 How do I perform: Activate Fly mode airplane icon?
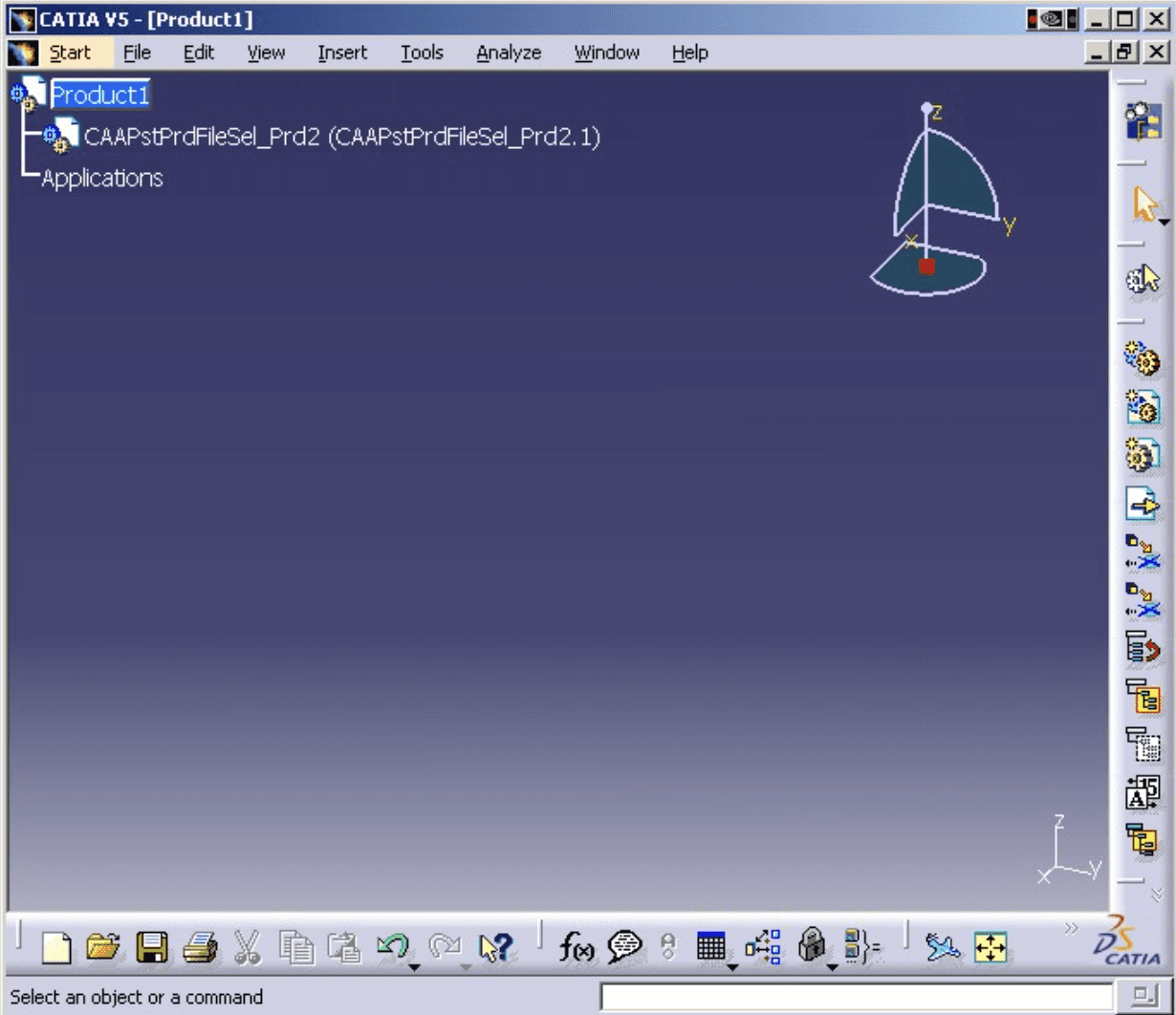[x=943, y=947]
